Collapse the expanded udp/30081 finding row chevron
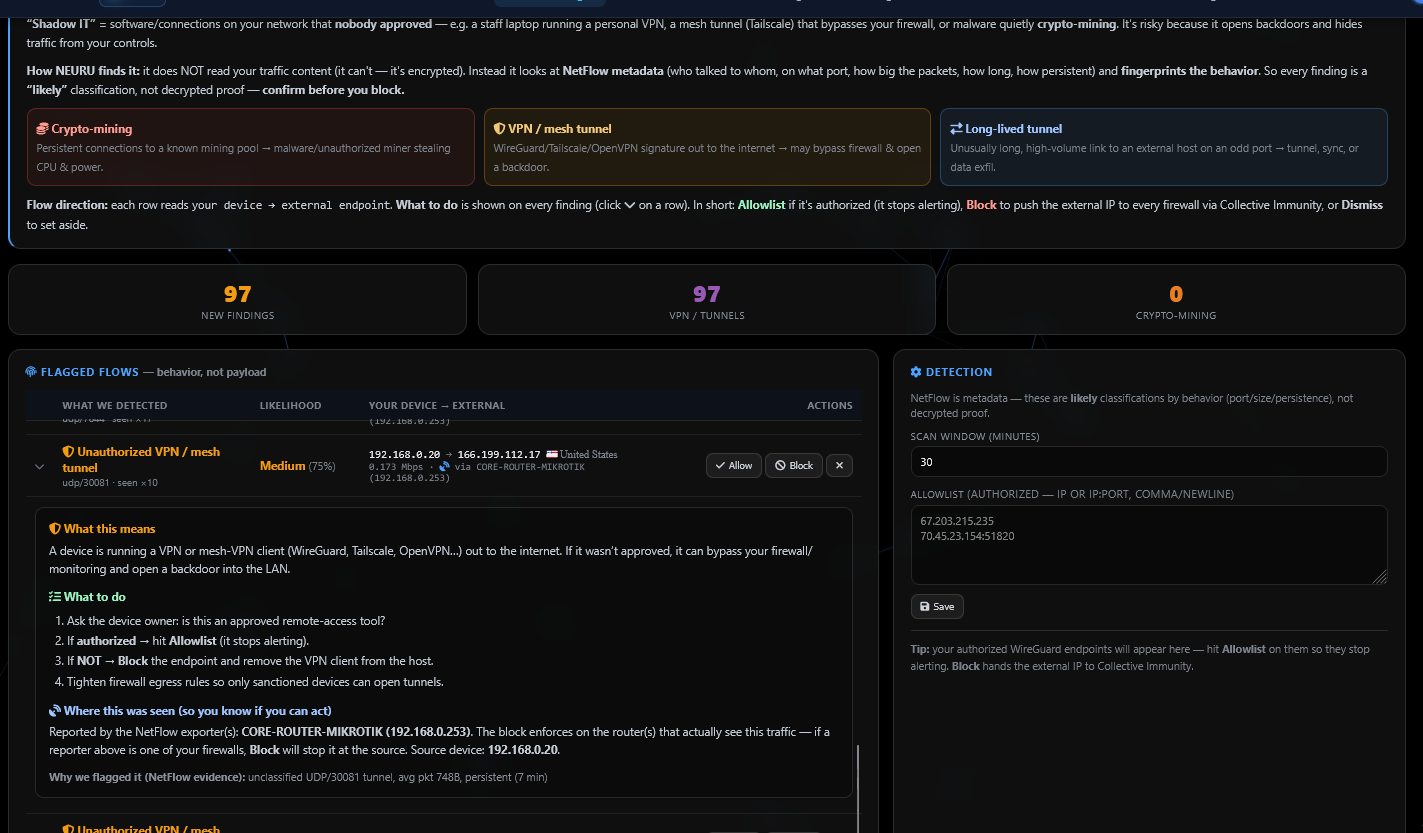Screen dimensions: 1423x833 point(40,466)
